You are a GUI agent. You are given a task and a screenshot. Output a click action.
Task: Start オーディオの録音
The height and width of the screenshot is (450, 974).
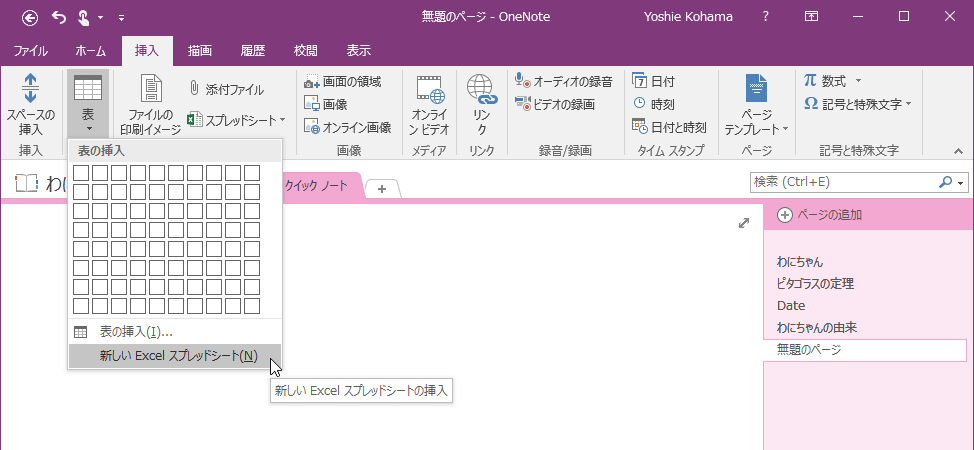[564, 81]
